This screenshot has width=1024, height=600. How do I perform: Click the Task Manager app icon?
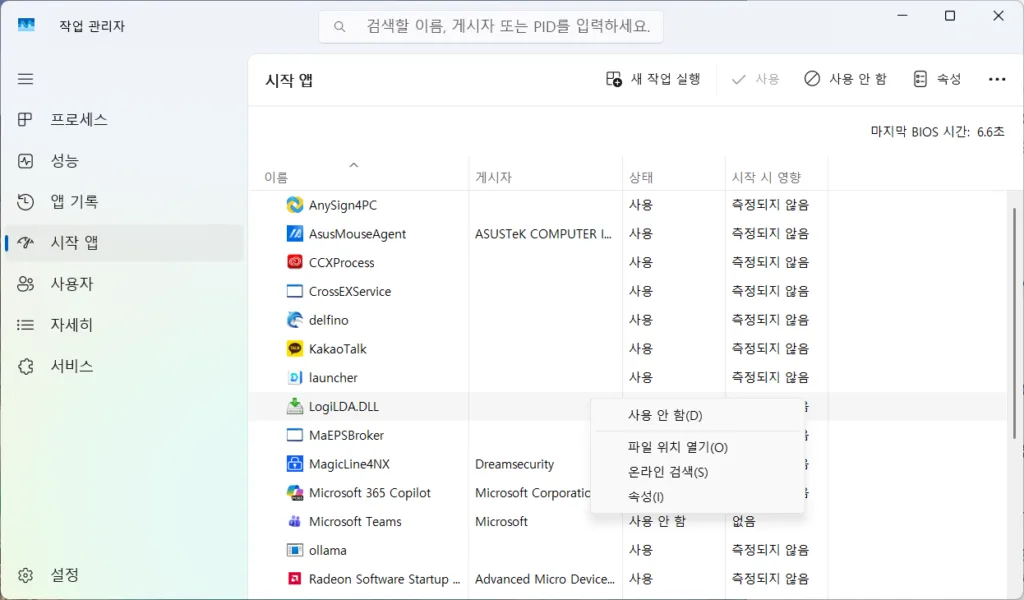coord(26,25)
